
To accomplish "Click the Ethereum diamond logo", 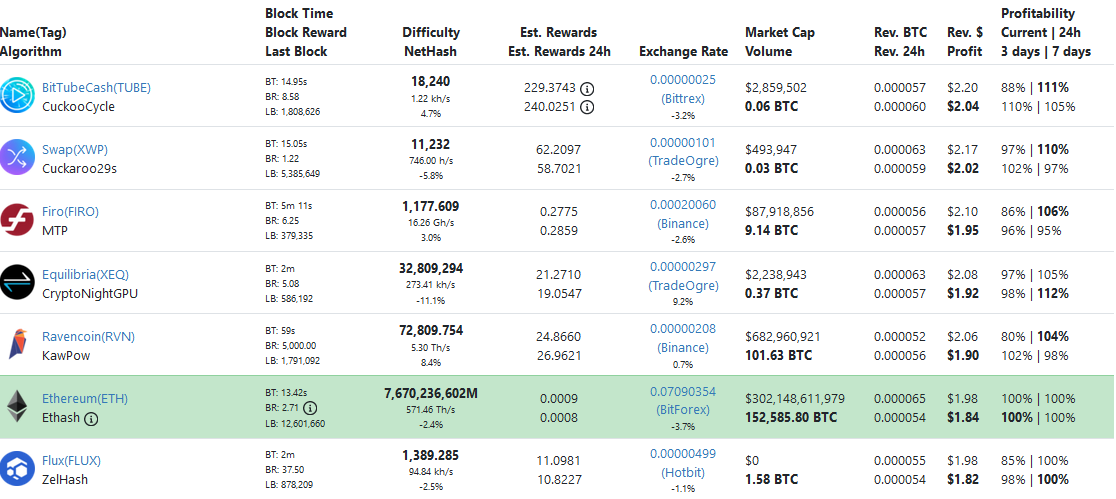I will pos(18,406).
